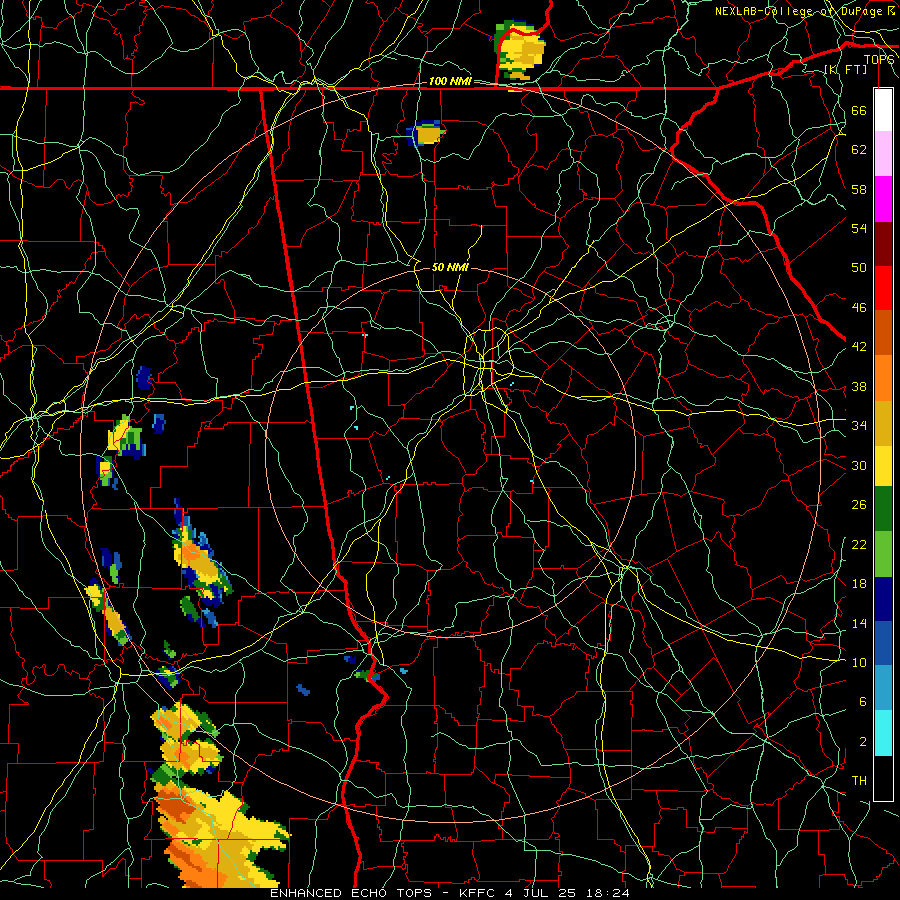This screenshot has width=900, height=900.
Task: Click the legend value 58
Action: [x=859, y=189]
